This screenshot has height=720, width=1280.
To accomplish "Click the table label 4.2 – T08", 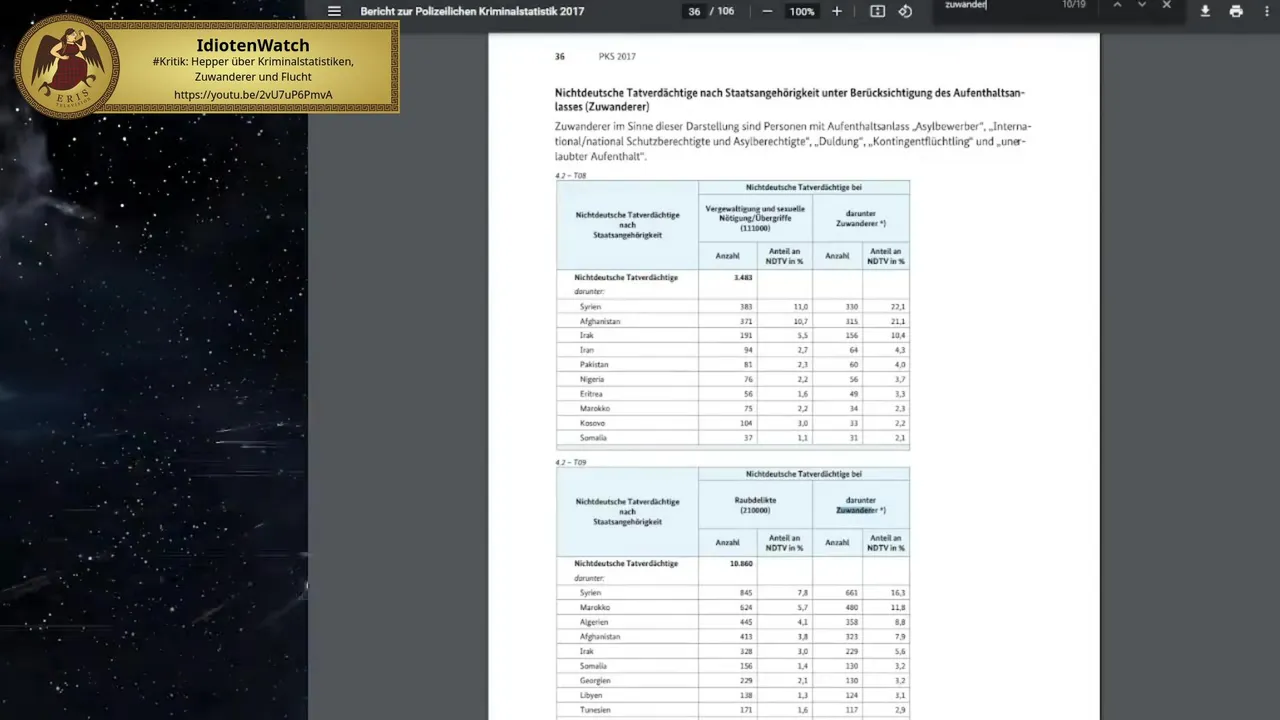I will (x=570, y=175).
